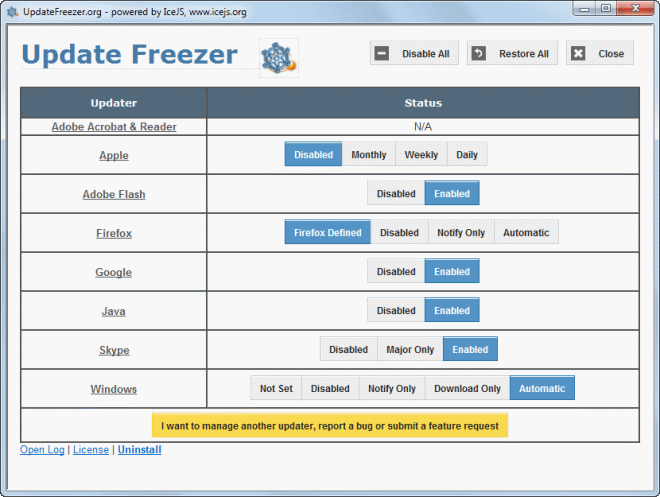Set Windows updates to Notify Only

click(x=391, y=388)
